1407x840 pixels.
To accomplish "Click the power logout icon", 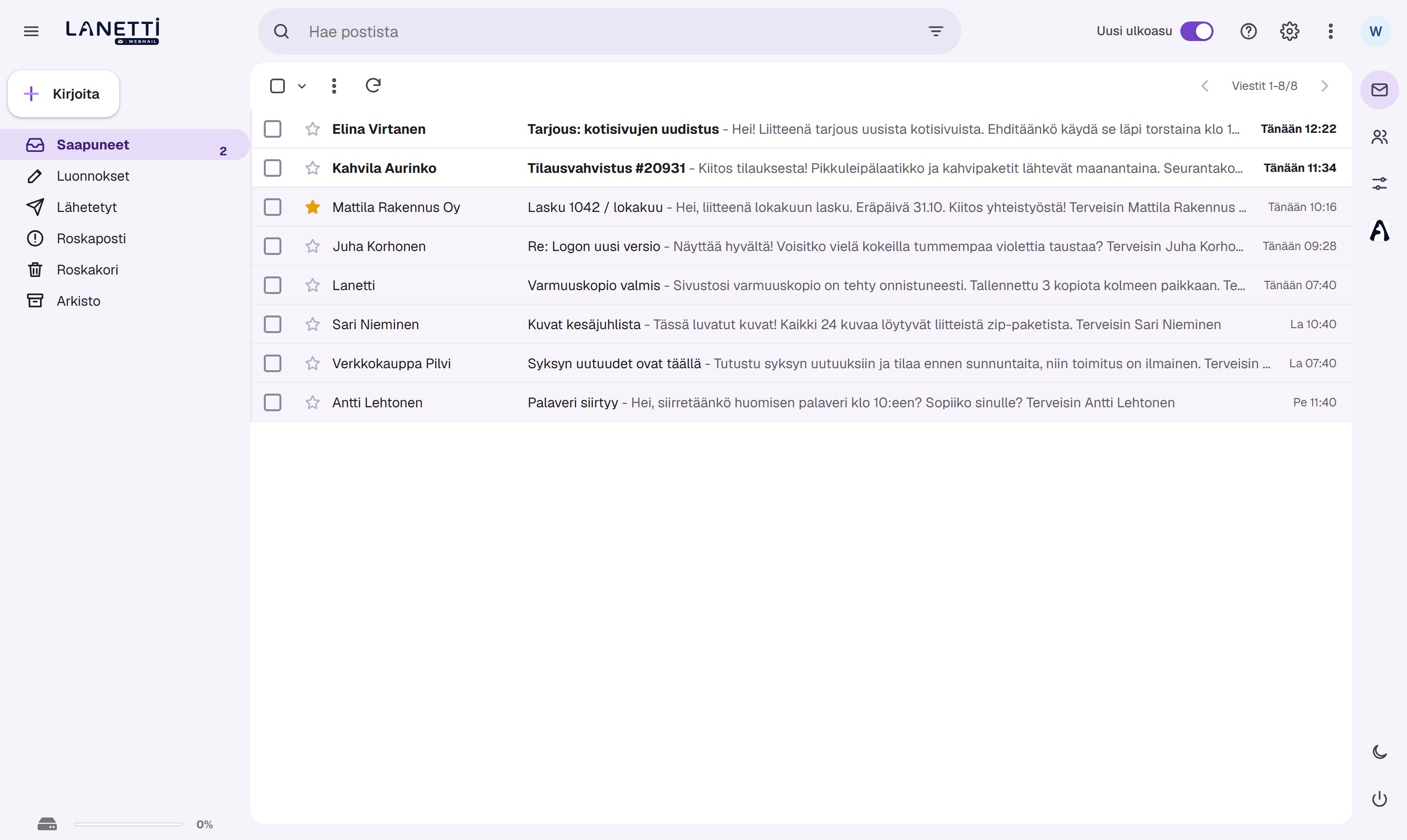I will click(1379, 798).
